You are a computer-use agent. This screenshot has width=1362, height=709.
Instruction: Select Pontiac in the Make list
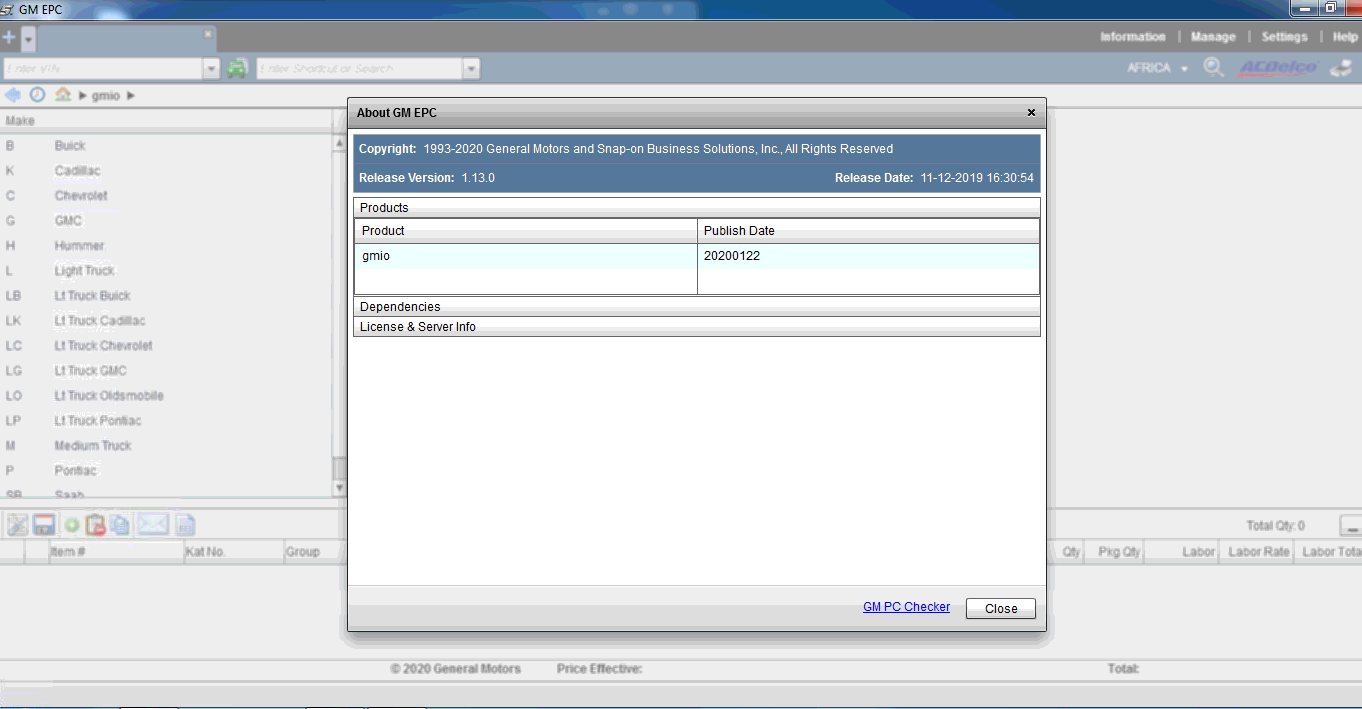76,471
